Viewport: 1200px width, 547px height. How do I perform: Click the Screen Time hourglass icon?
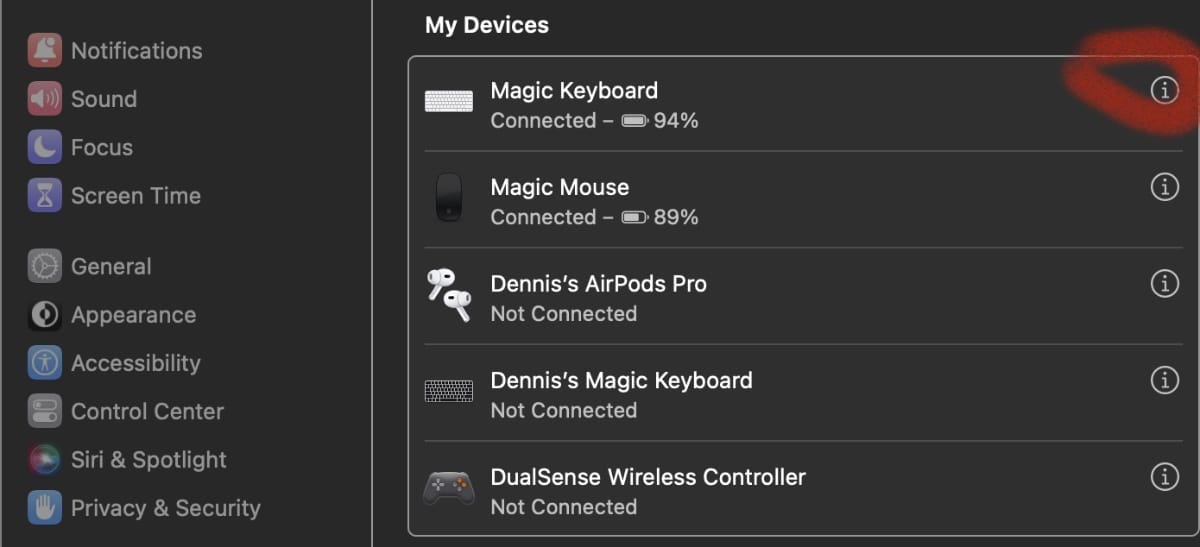(x=45, y=196)
